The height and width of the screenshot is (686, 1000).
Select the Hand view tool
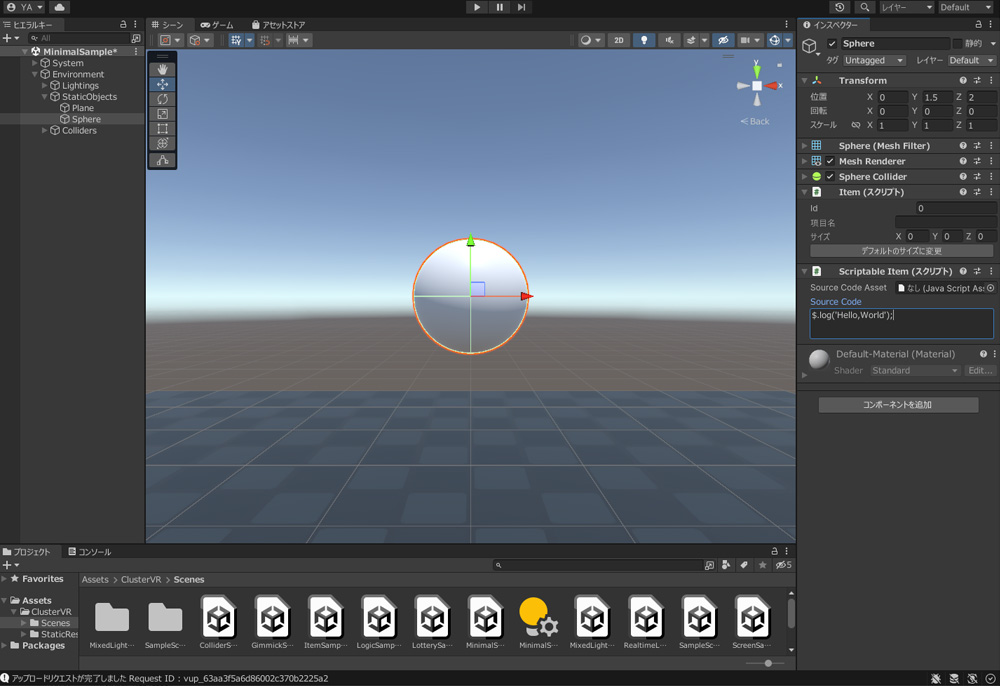pos(162,70)
